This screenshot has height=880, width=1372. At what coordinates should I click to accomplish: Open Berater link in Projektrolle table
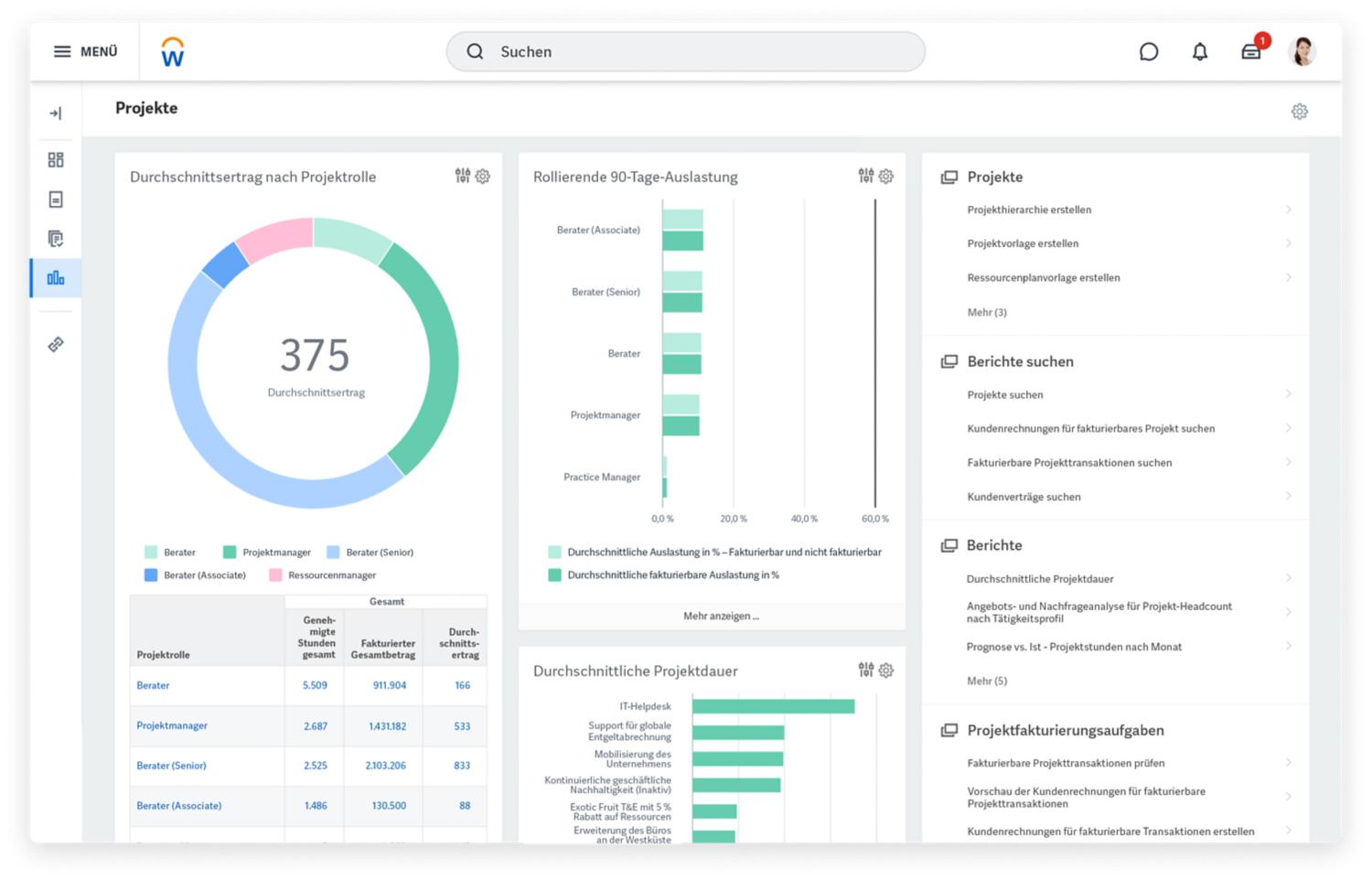coord(153,685)
